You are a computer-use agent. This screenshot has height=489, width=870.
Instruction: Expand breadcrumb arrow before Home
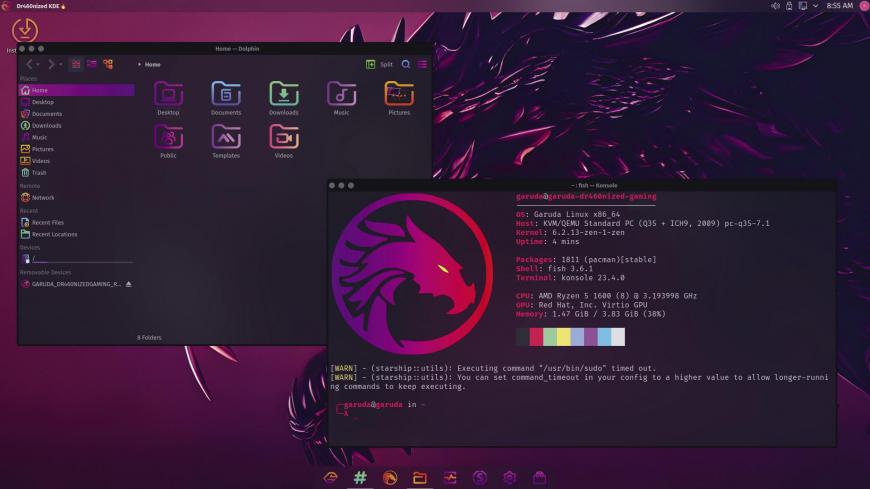coord(139,64)
